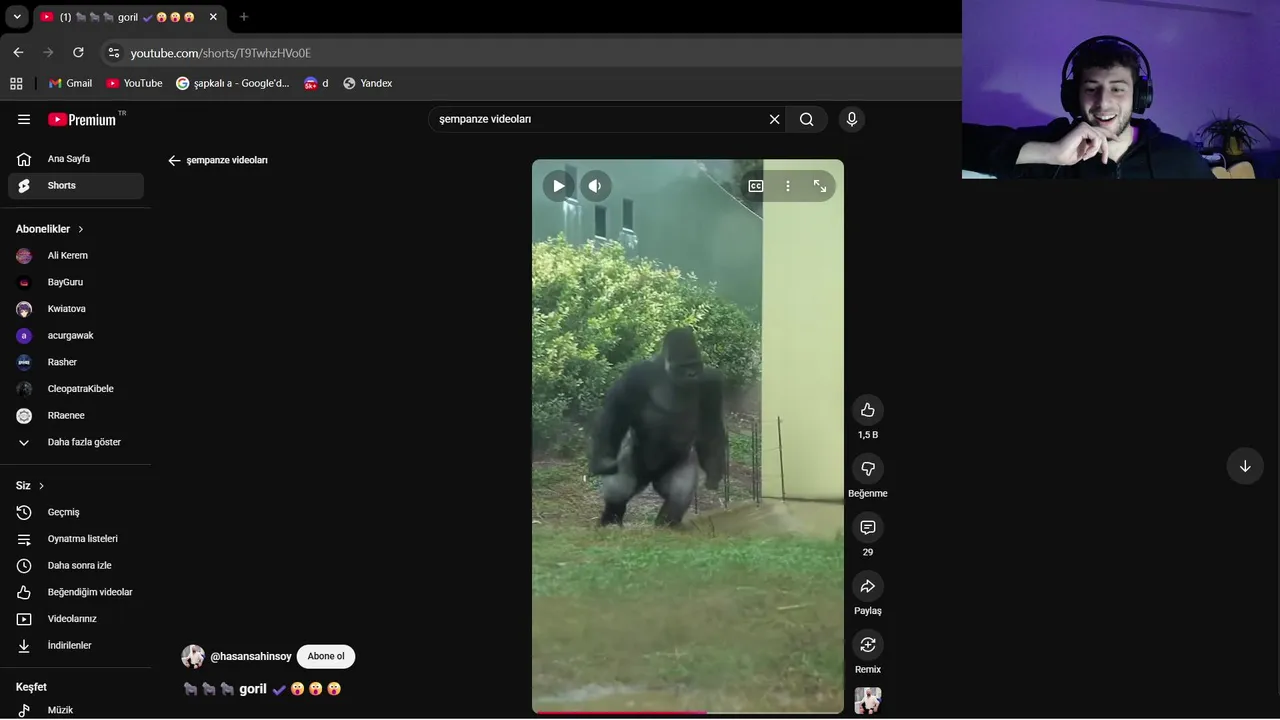The height and width of the screenshot is (720, 1280).
Task: Open Ana Sayfa in sidebar
Action: [76, 159]
